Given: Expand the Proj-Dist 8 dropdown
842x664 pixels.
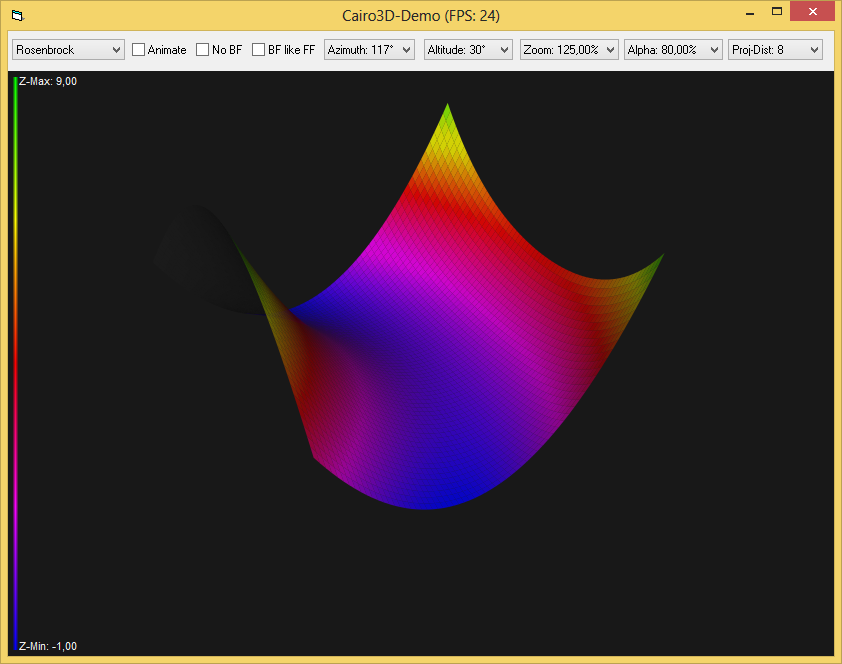Looking at the screenshot, I should pyautogui.click(x=775, y=49).
